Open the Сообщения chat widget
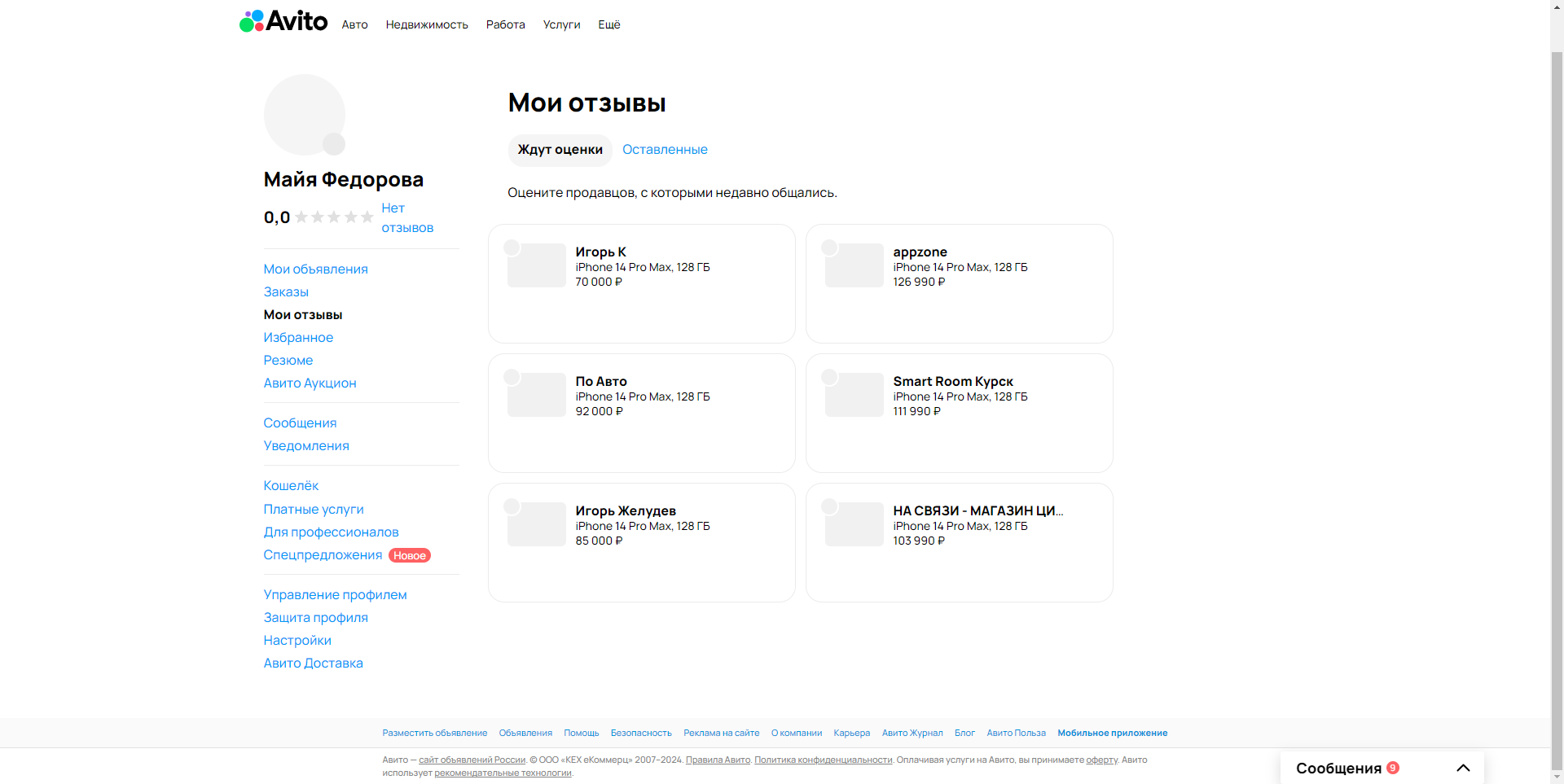Viewport: 1564px width, 784px height. click(x=1382, y=768)
